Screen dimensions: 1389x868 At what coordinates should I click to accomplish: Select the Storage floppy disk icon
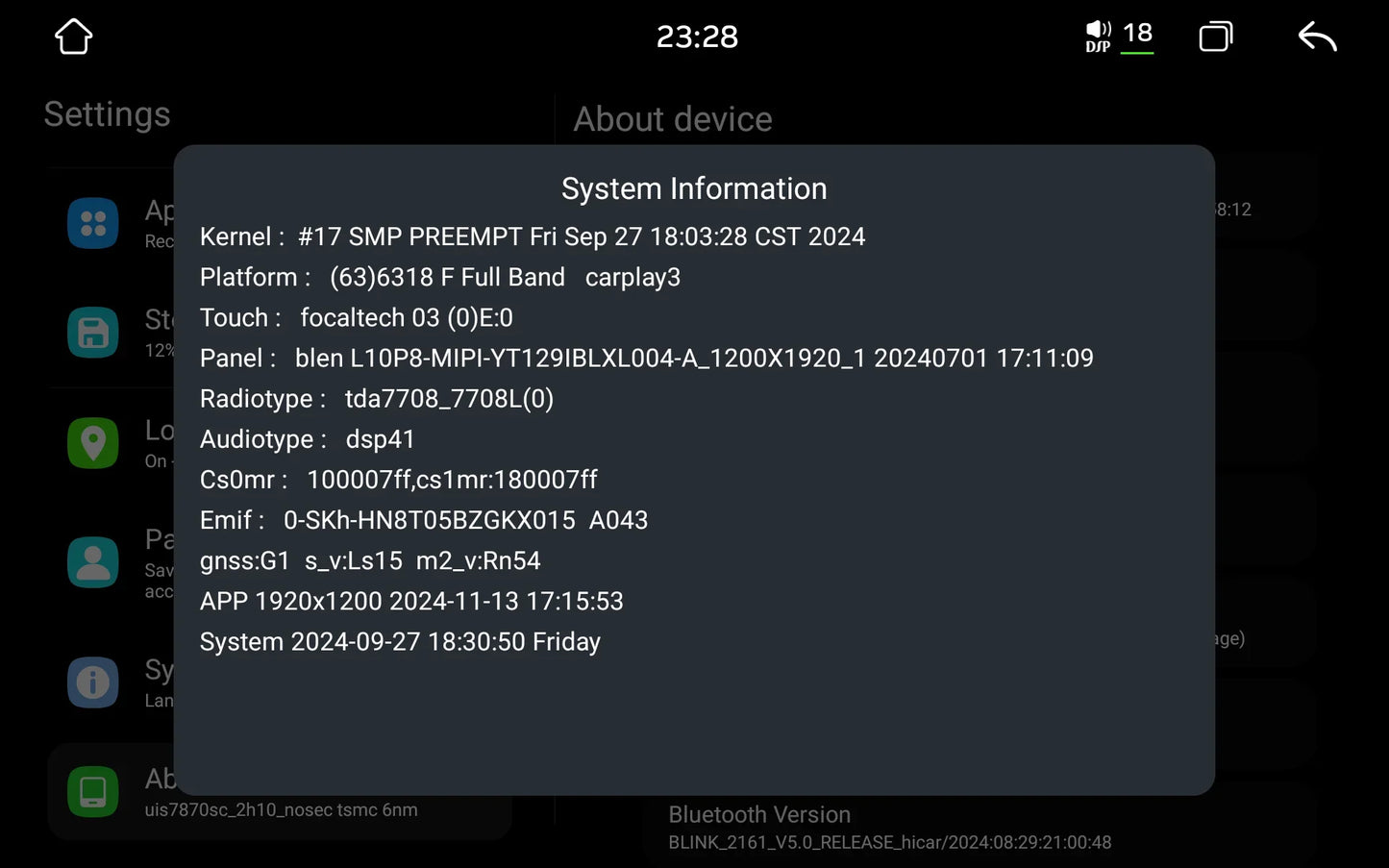coord(93,333)
